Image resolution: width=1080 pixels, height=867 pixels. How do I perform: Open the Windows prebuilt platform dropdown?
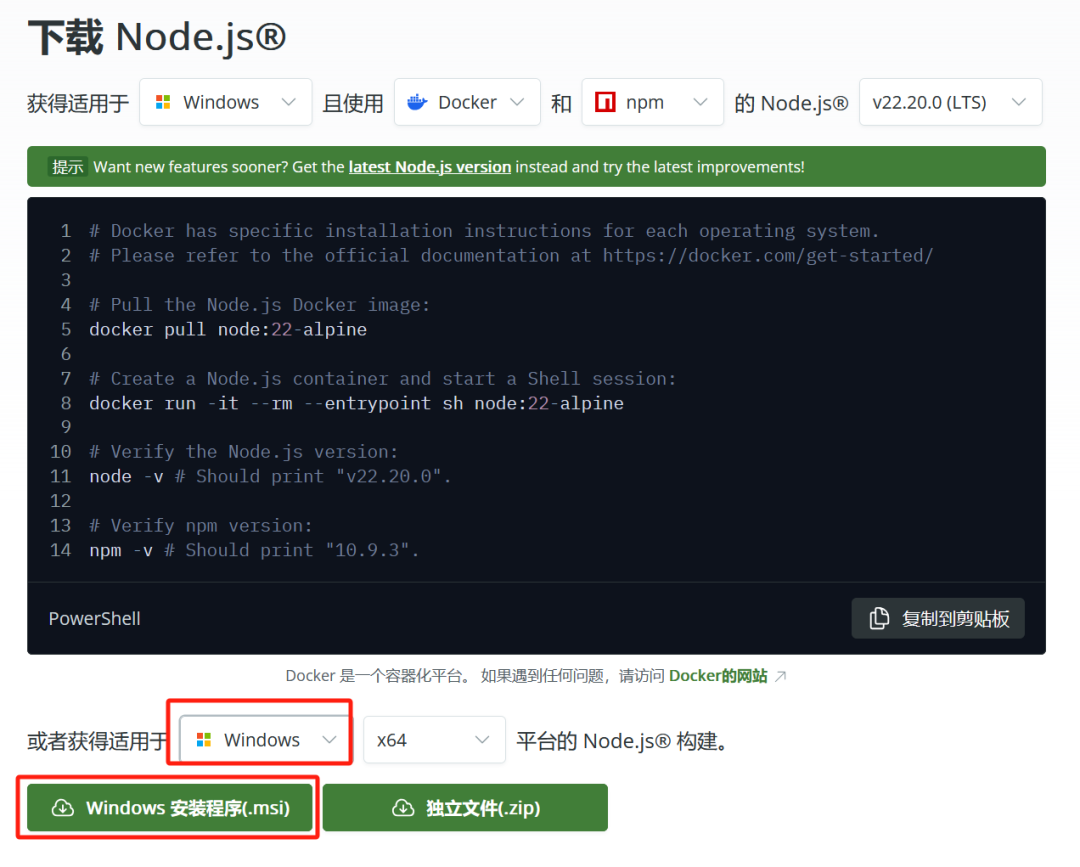(x=266, y=740)
